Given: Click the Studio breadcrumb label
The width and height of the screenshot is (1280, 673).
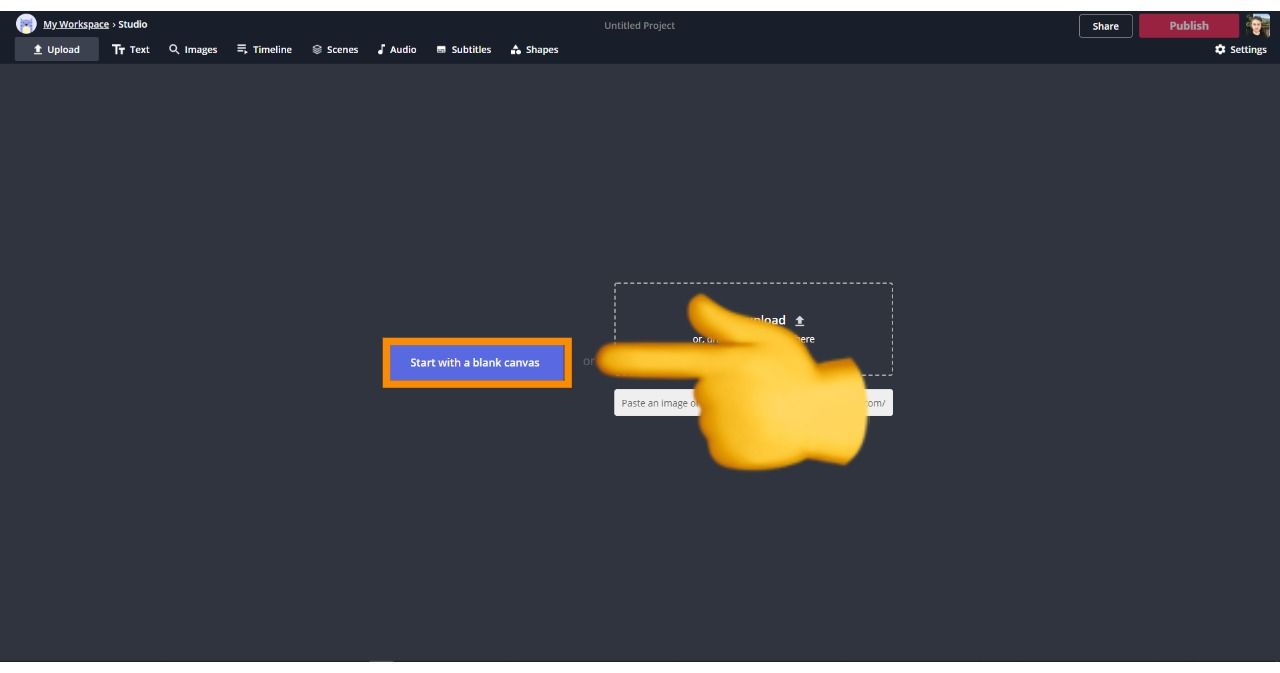Looking at the screenshot, I should [x=133, y=25].
